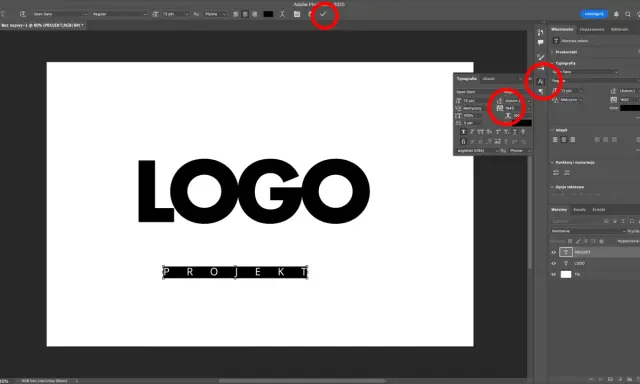
Task: Toggle Faux Bold in the floating Typografia panel
Action: 463,132
